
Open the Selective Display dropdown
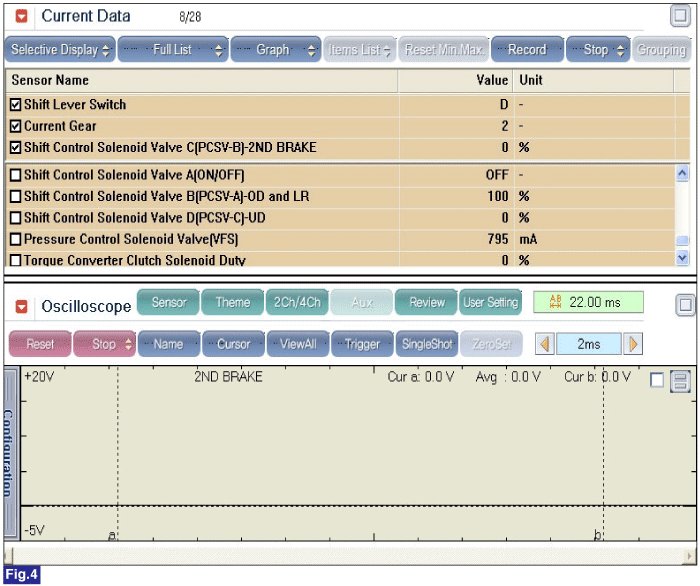coord(60,50)
